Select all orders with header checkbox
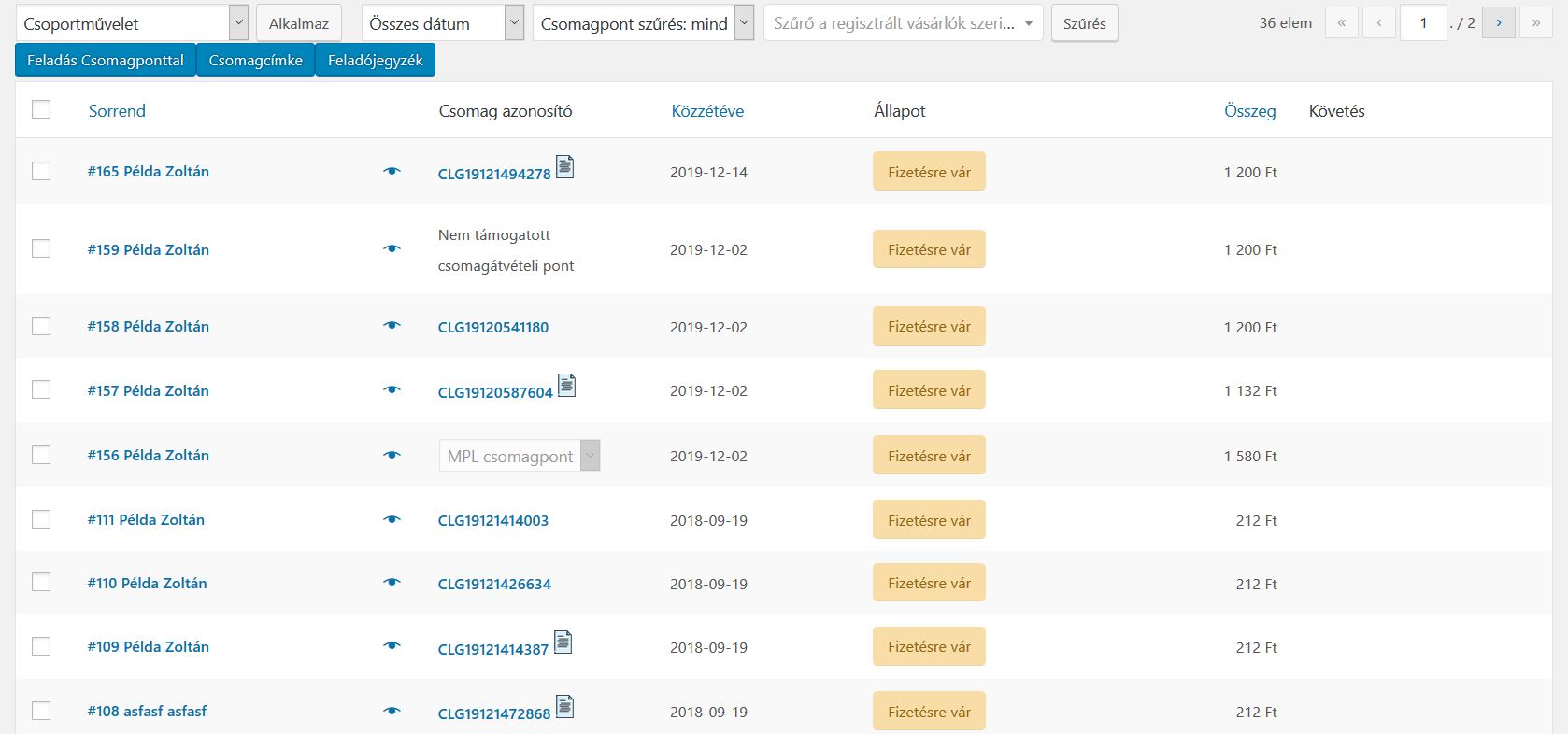The image size is (1568, 734). tap(41, 109)
